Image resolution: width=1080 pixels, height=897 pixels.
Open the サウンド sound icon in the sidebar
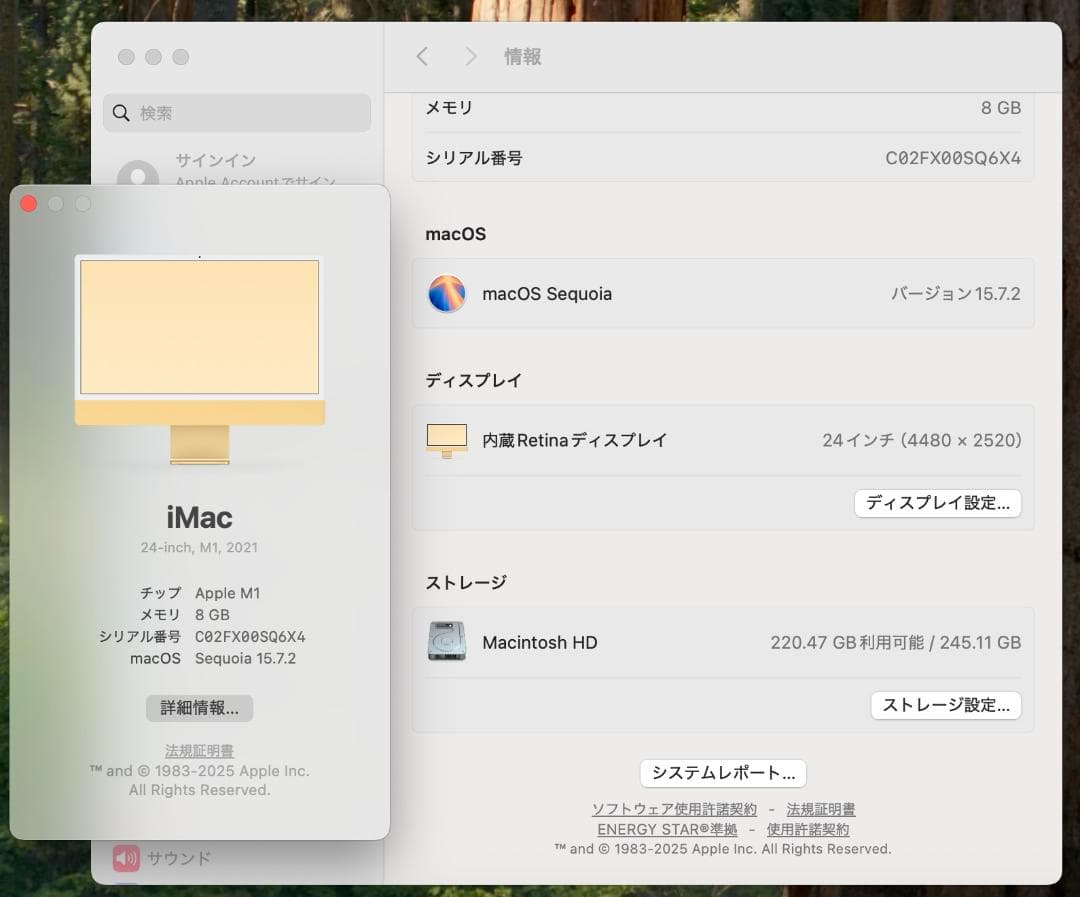click(x=126, y=858)
